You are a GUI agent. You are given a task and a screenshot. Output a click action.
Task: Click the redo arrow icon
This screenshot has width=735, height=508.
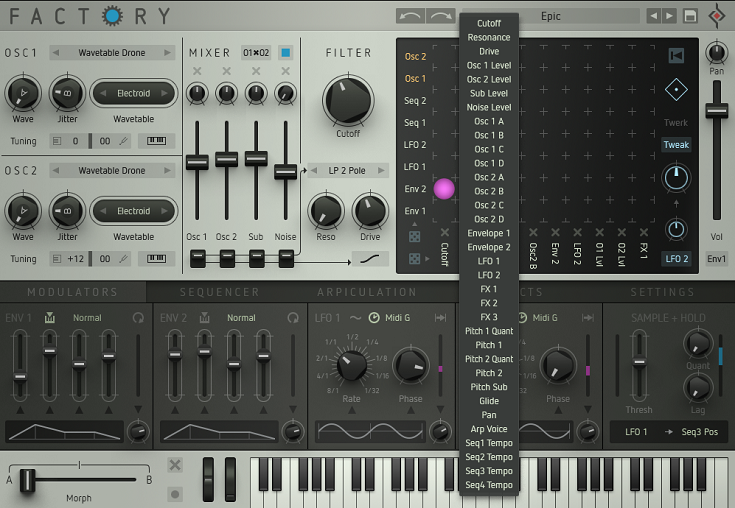[441, 16]
